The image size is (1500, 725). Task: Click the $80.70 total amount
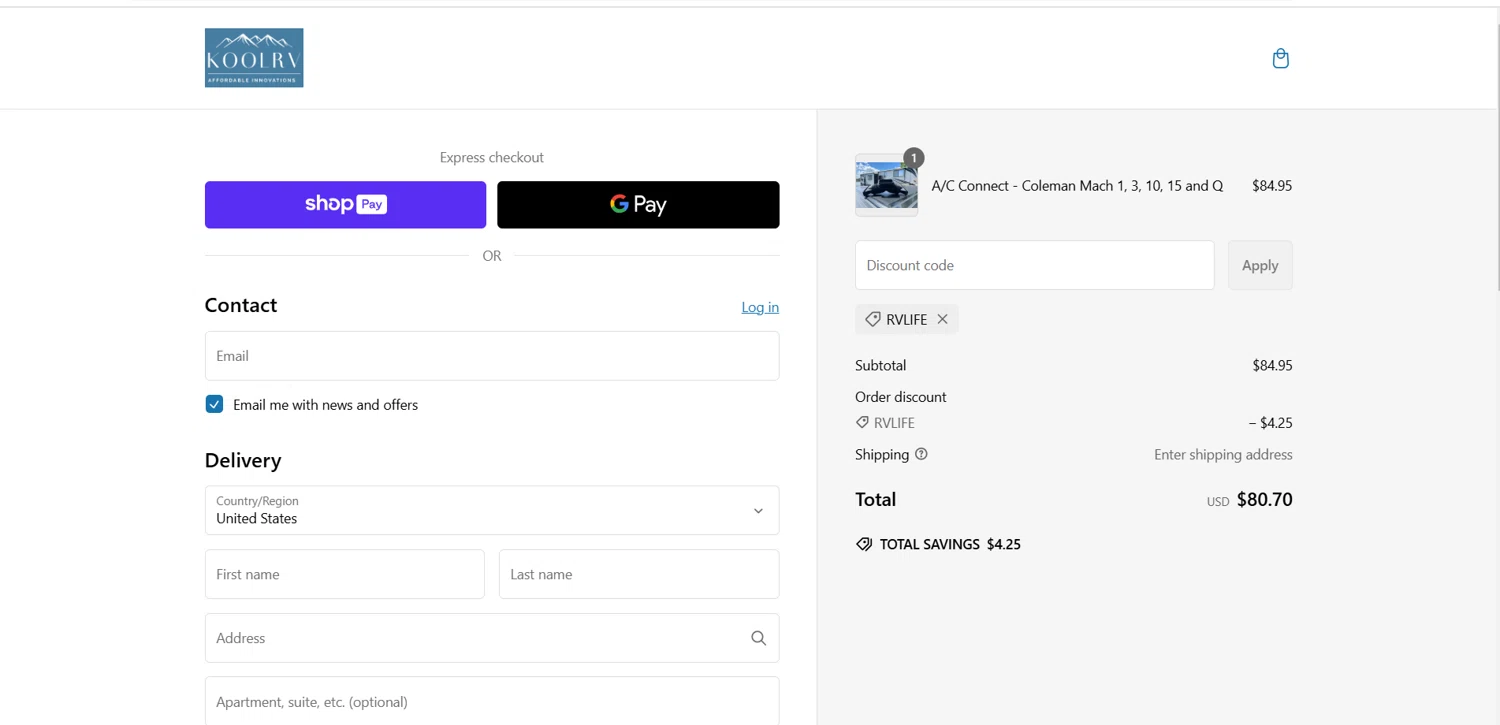(x=1264, y=499)
